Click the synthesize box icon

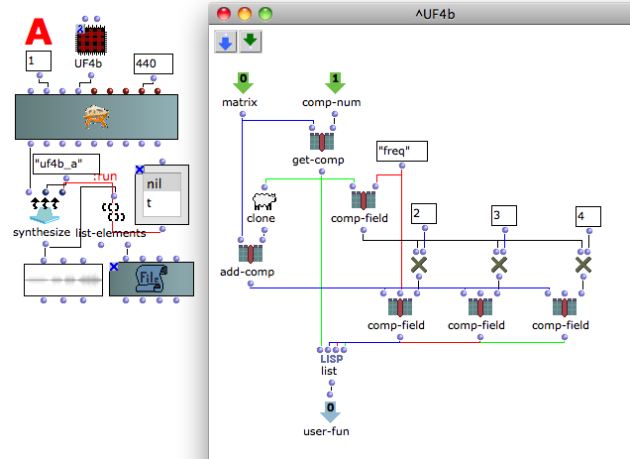(45, 210)
